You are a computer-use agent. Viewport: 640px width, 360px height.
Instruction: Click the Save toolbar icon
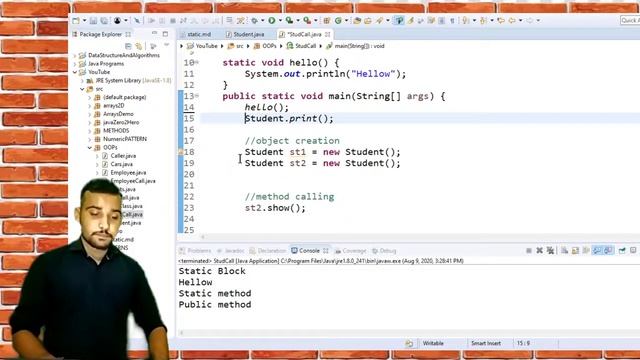tap(93, 20)
